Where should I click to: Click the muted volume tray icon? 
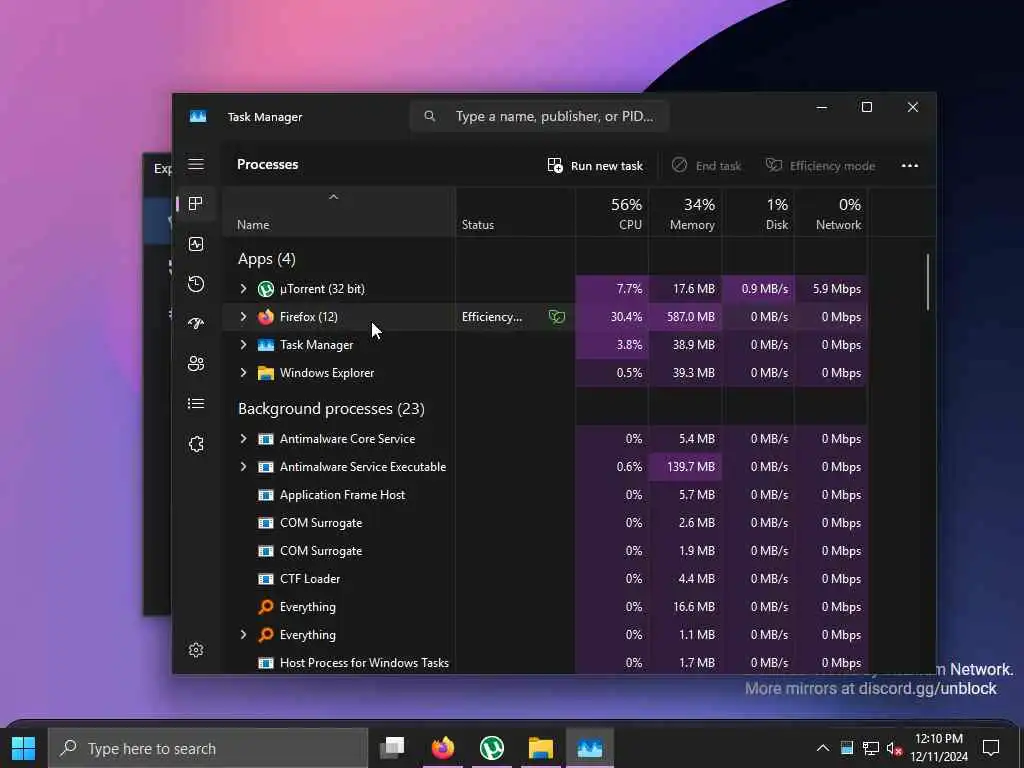(895, 748)
